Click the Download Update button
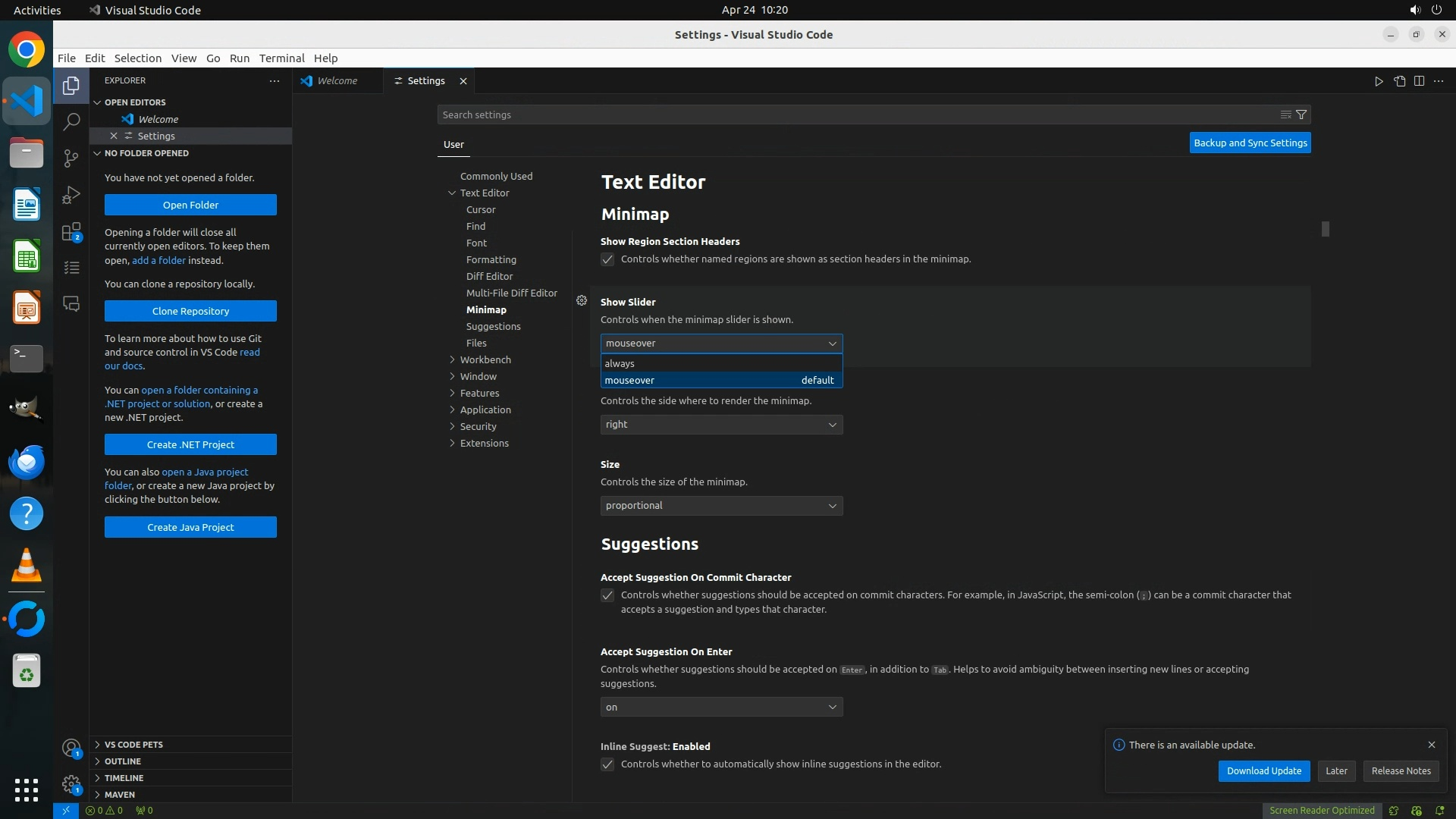1456x819 pixels. 1263,771
